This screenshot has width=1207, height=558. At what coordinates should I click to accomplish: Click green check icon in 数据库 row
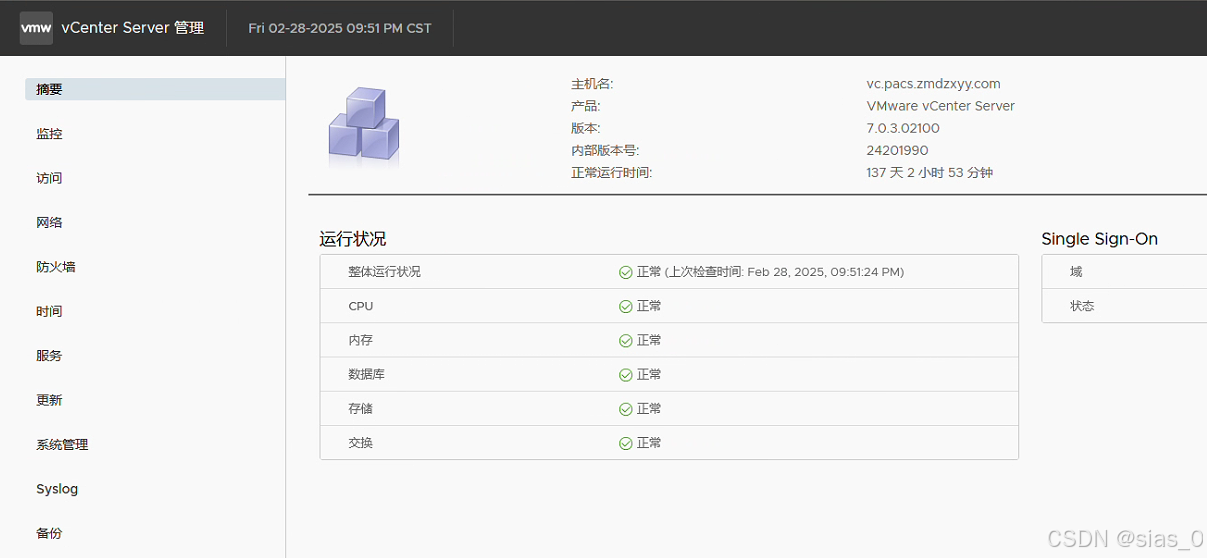[x=625, y=375]
